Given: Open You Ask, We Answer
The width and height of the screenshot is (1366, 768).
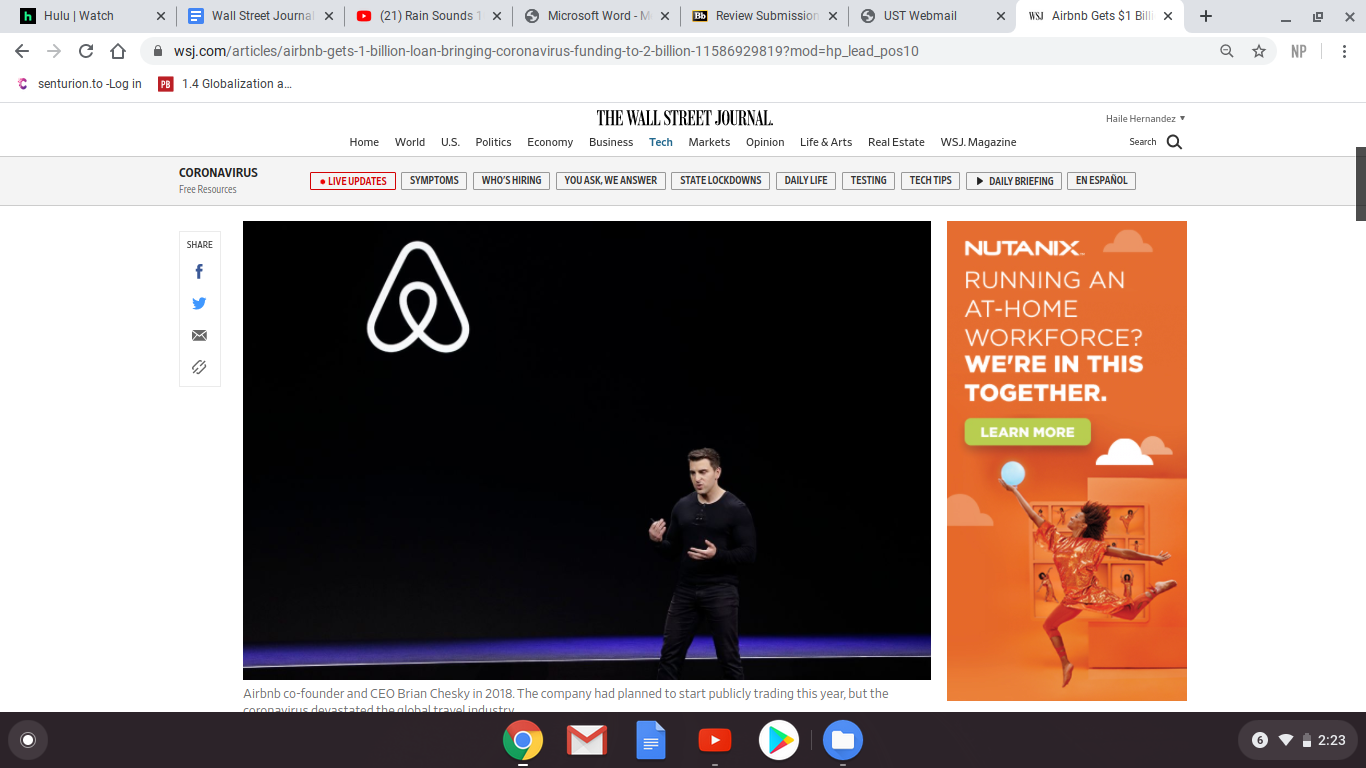Looking at the screenshot, I should tap(610, 181).
